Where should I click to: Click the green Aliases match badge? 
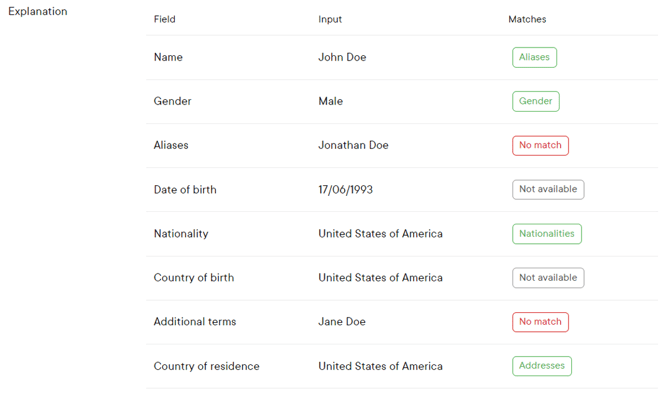click(x=534, y=57)
